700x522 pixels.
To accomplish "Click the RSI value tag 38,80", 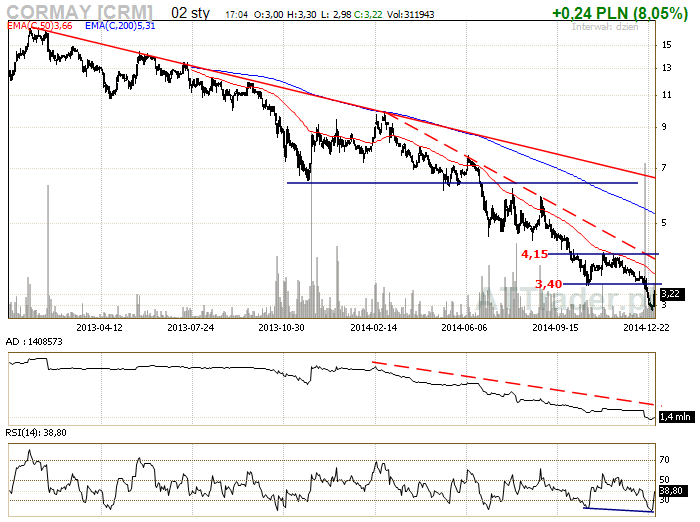I will (x=671, y=491).
